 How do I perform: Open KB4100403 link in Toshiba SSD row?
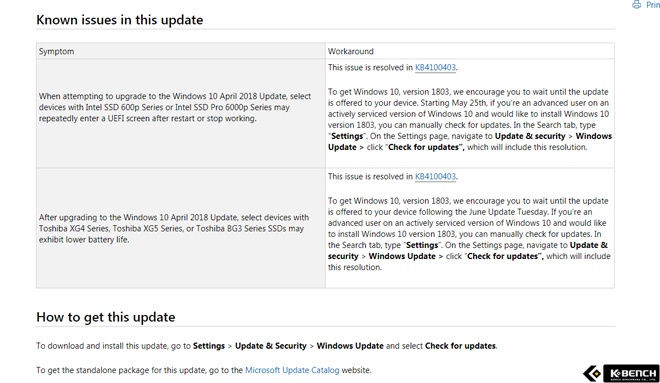[435, 176]
